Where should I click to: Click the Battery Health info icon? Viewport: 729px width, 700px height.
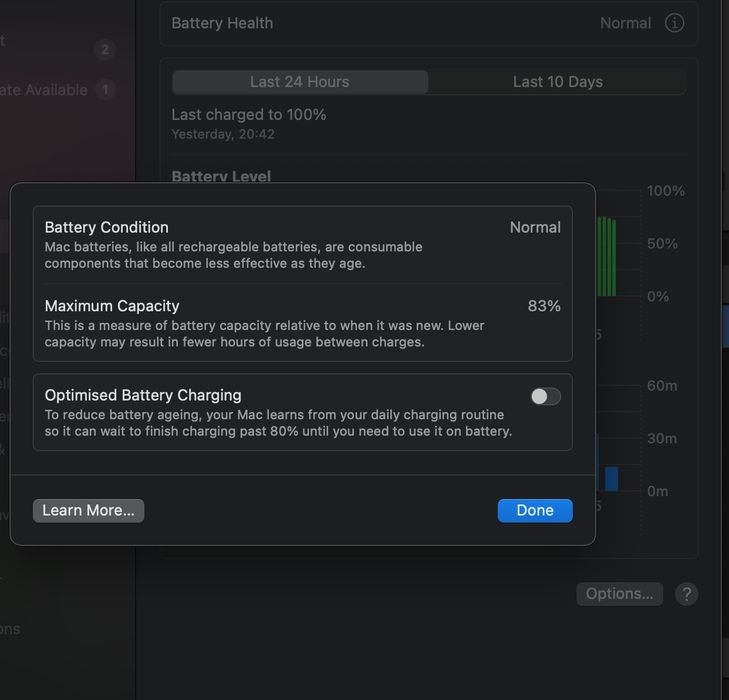coord(674,23)
